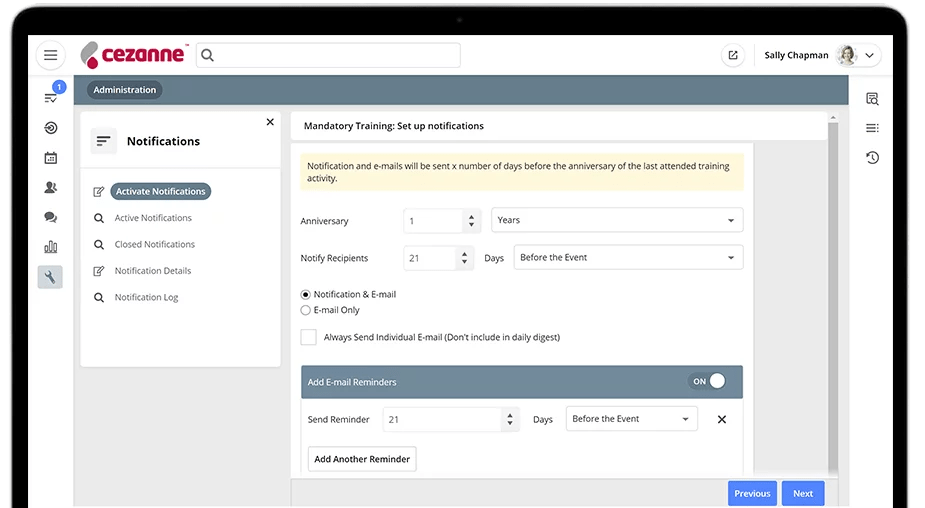
Task: Open the external link icon in header
Action: (x=733, y=55)
